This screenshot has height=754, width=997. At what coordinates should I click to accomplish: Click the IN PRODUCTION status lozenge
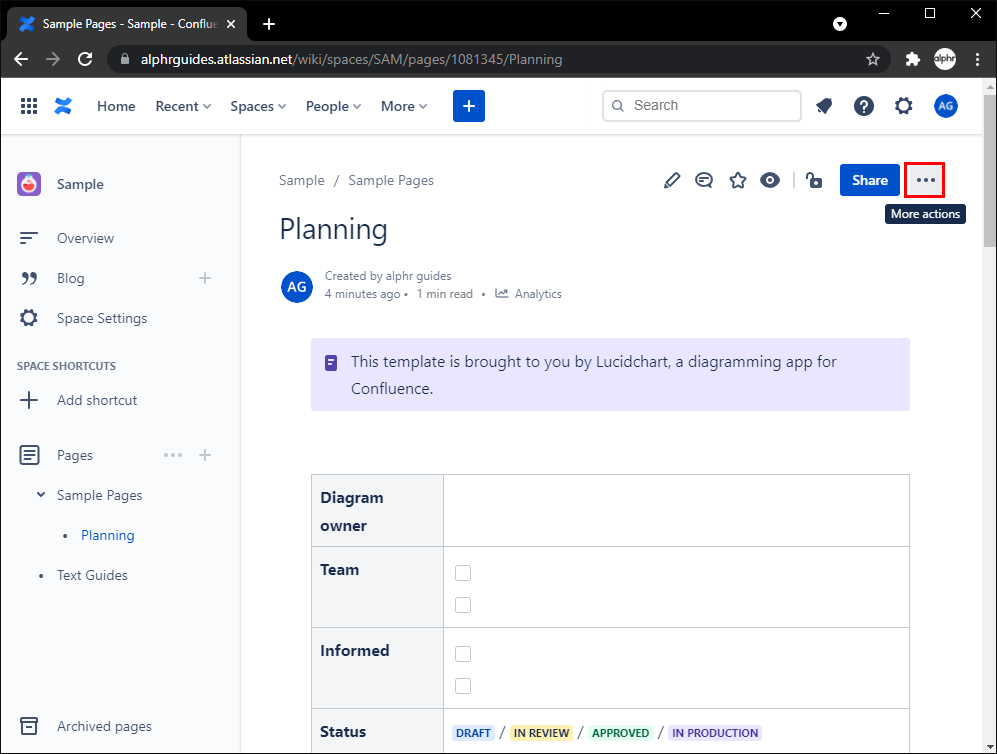[715, 733]
